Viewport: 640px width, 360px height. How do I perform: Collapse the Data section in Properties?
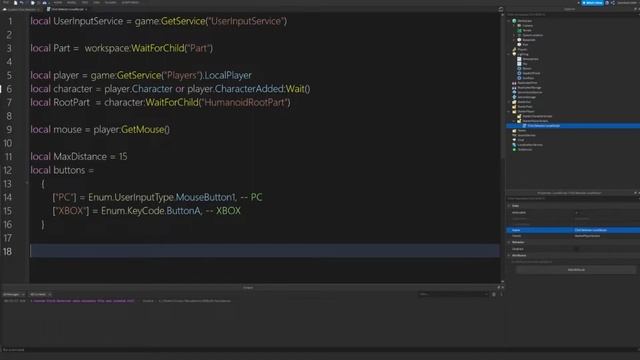(x=509, y=206)
